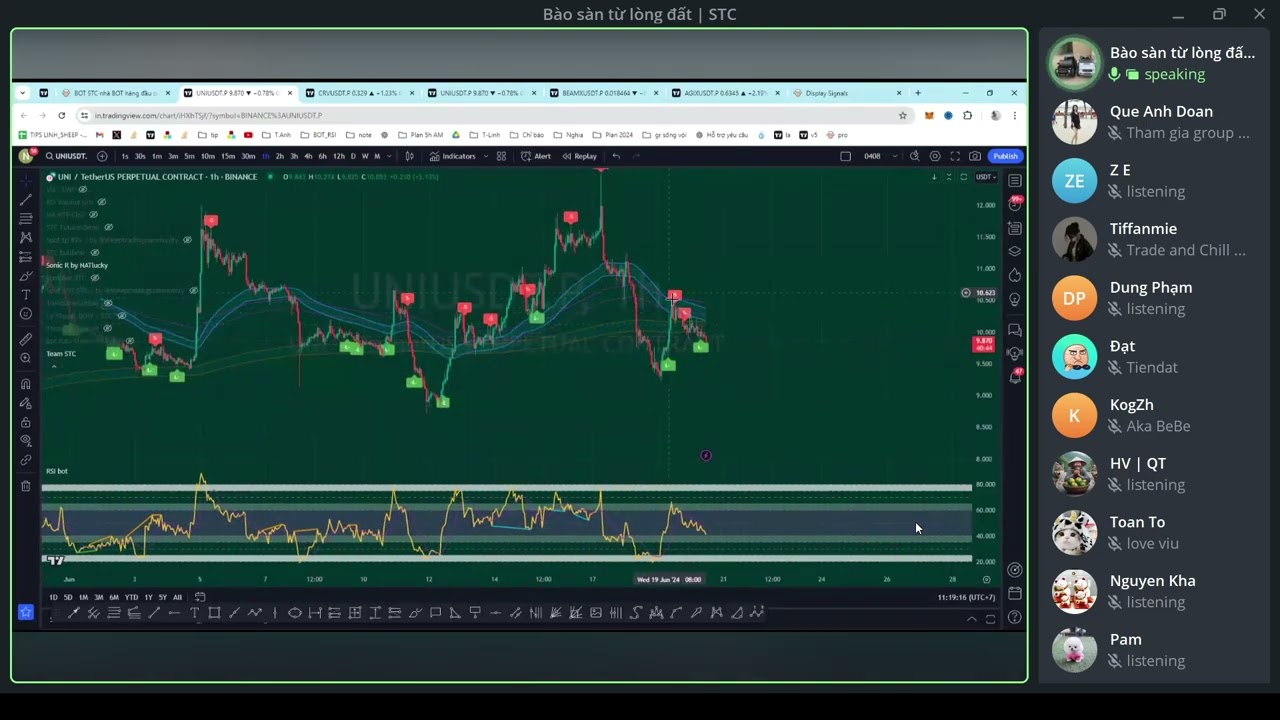Switch to the 15m timeframe

pyautogui.click(x=228, y=156)
